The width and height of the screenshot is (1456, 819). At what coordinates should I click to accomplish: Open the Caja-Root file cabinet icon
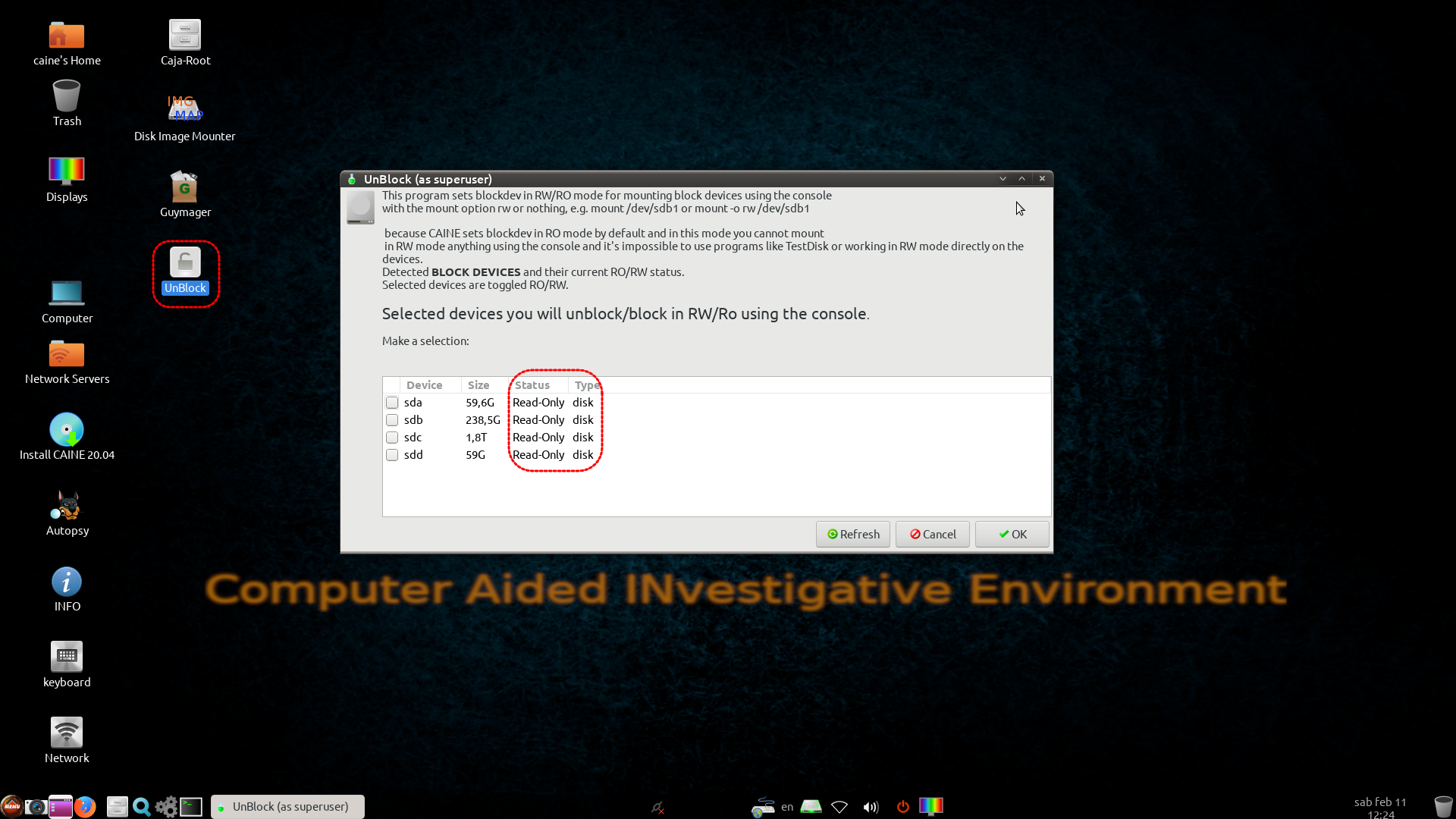pos(184,35)
